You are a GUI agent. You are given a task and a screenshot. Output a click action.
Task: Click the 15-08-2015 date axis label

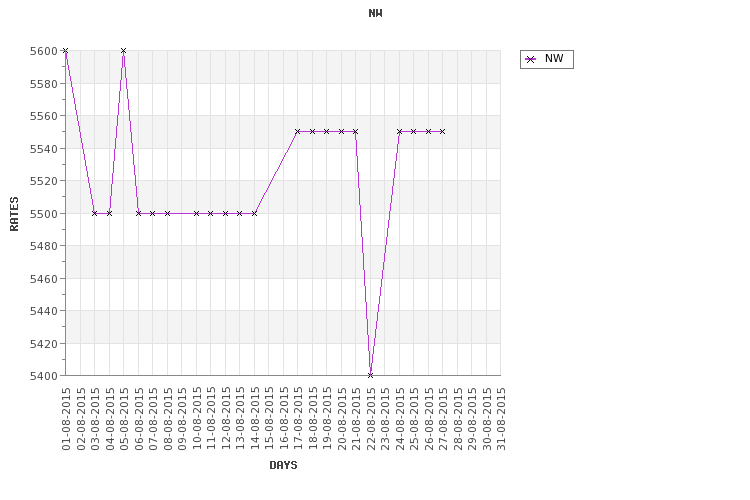tap(269, 419)
